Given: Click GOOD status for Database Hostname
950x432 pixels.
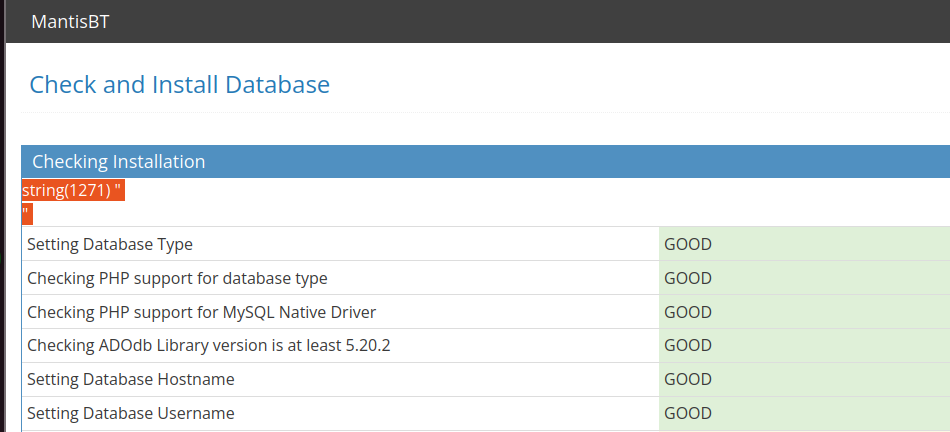Looking at the screenshot, I should (x=688, y=380).
